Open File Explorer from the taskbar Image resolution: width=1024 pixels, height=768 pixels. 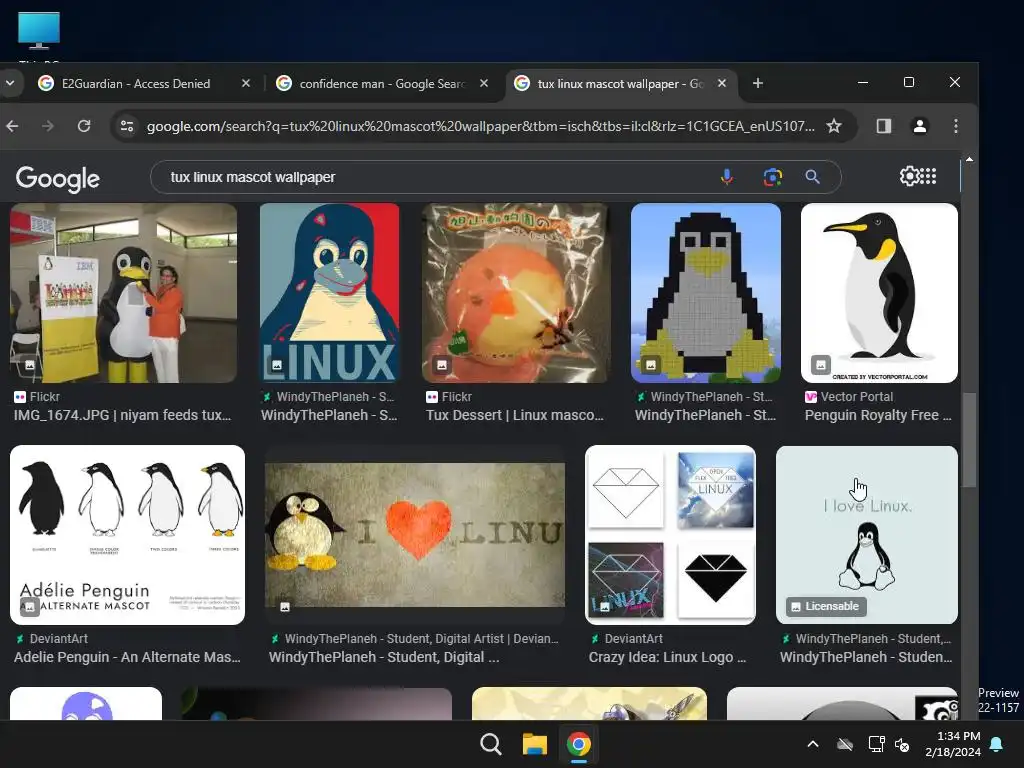(534, 744)
